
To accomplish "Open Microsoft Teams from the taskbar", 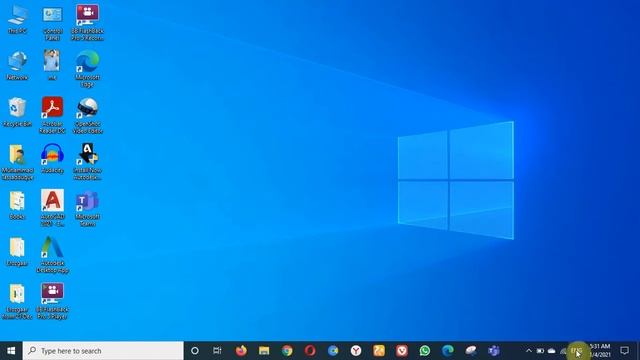I will pos(494,351).
